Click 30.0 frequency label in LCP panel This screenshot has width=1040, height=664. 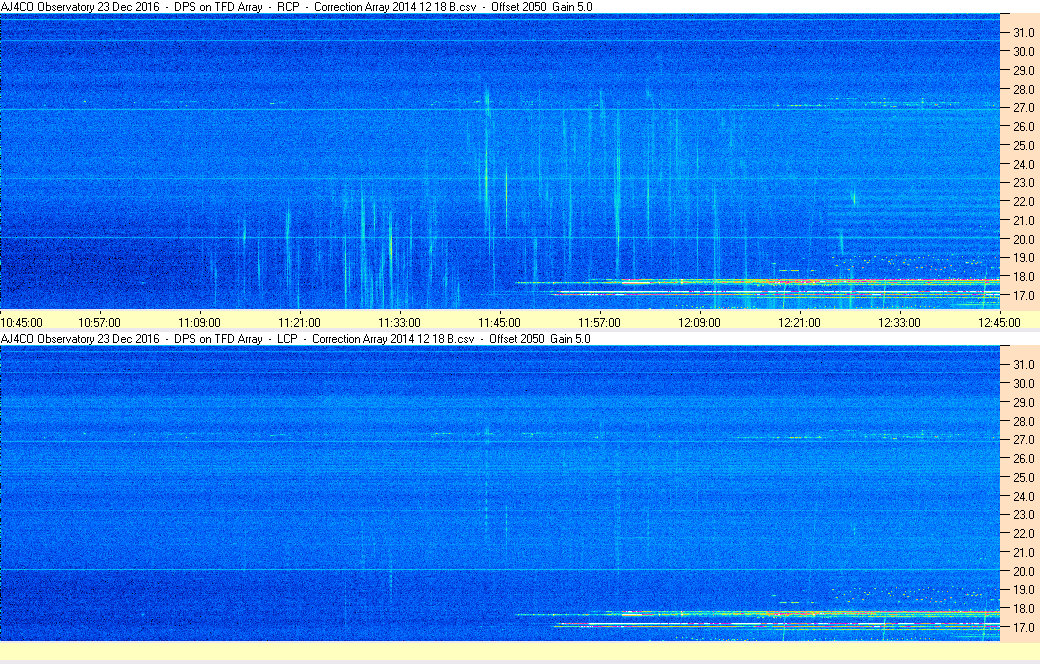tap(1023, 383)
